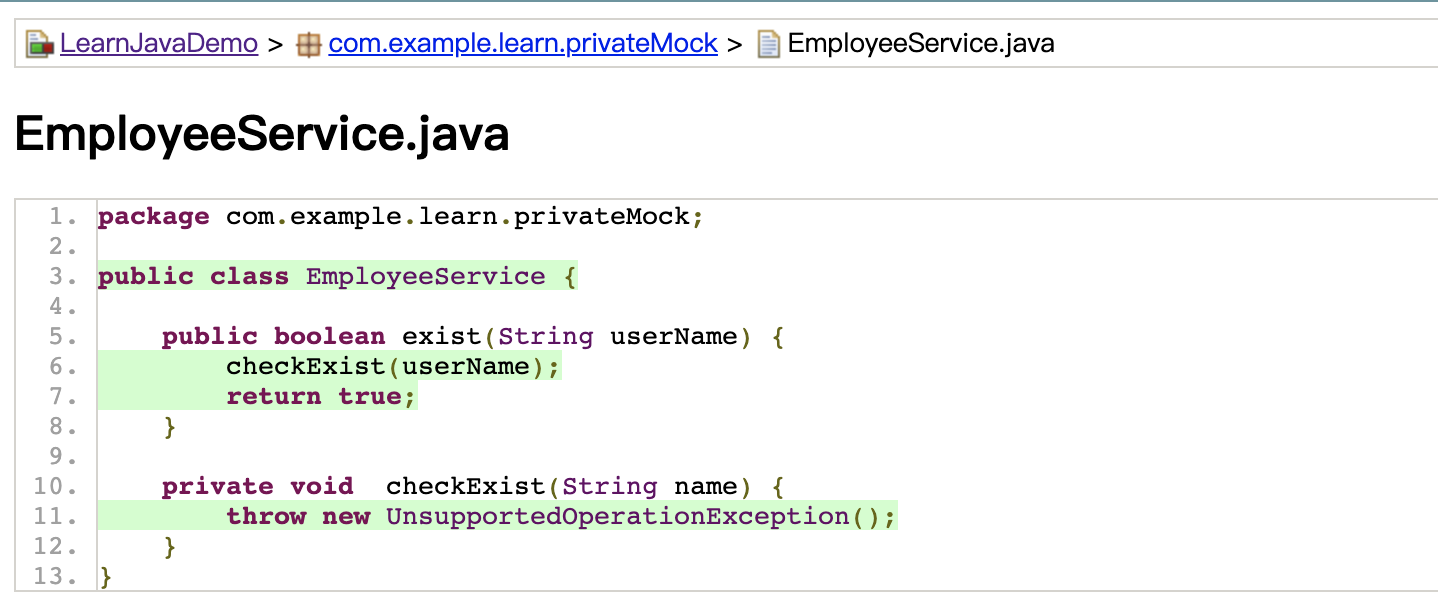
Task: Click line number 5.
Action: [x=62, y=337]
